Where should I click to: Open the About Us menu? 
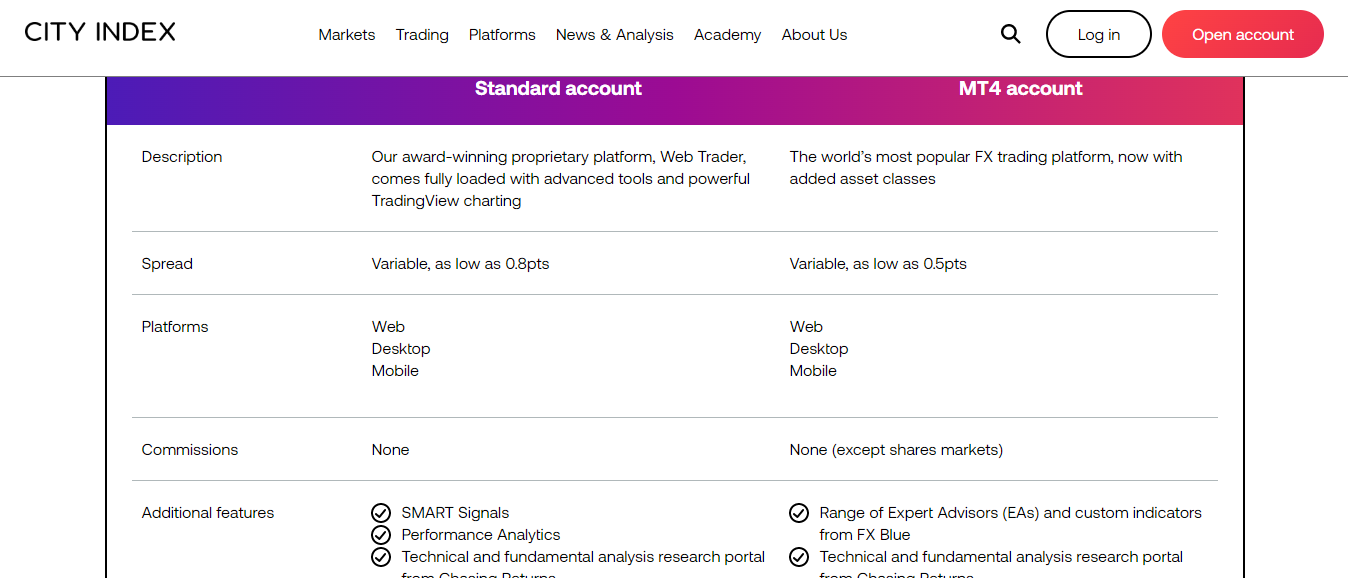pos(814,34)
